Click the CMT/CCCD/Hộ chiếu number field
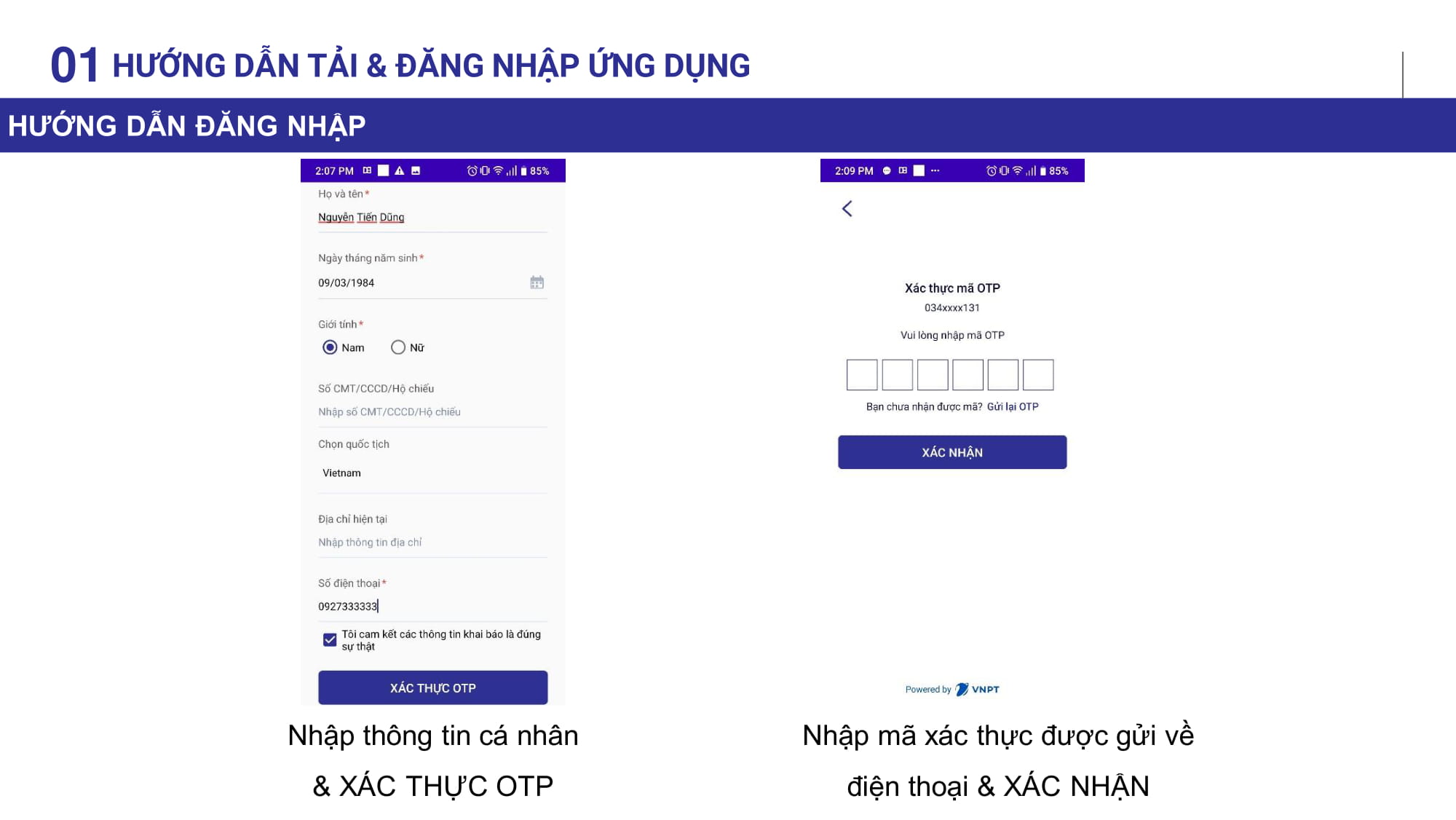 click(x=432, y=412)
